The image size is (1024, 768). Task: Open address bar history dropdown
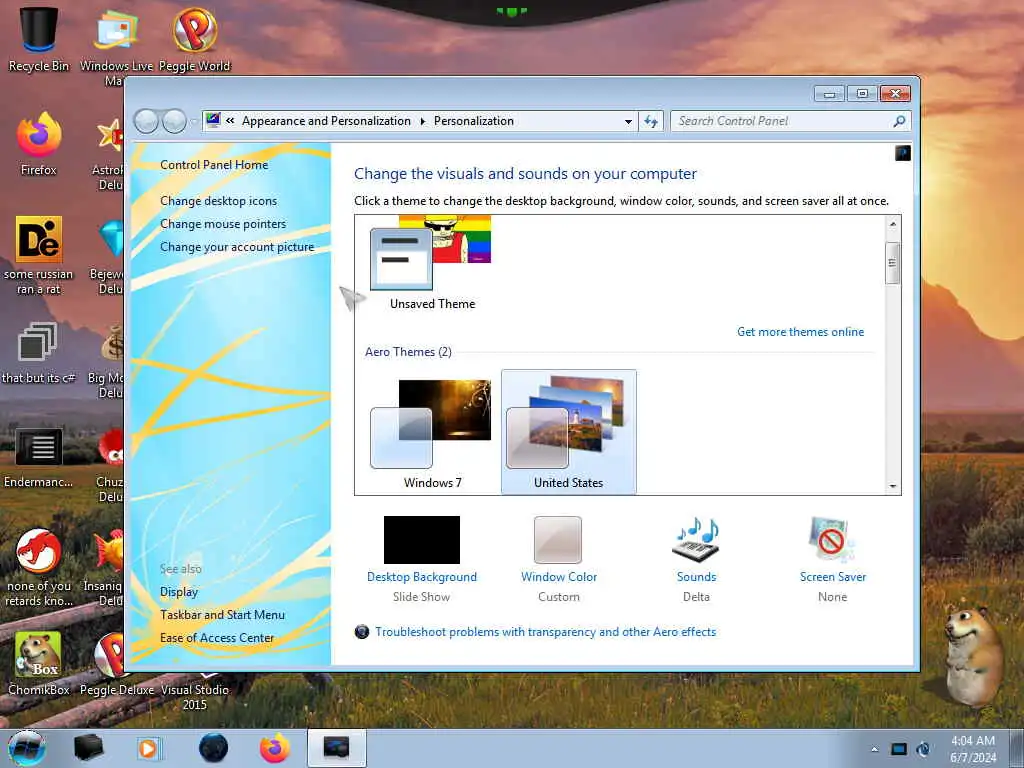(628, 121)
